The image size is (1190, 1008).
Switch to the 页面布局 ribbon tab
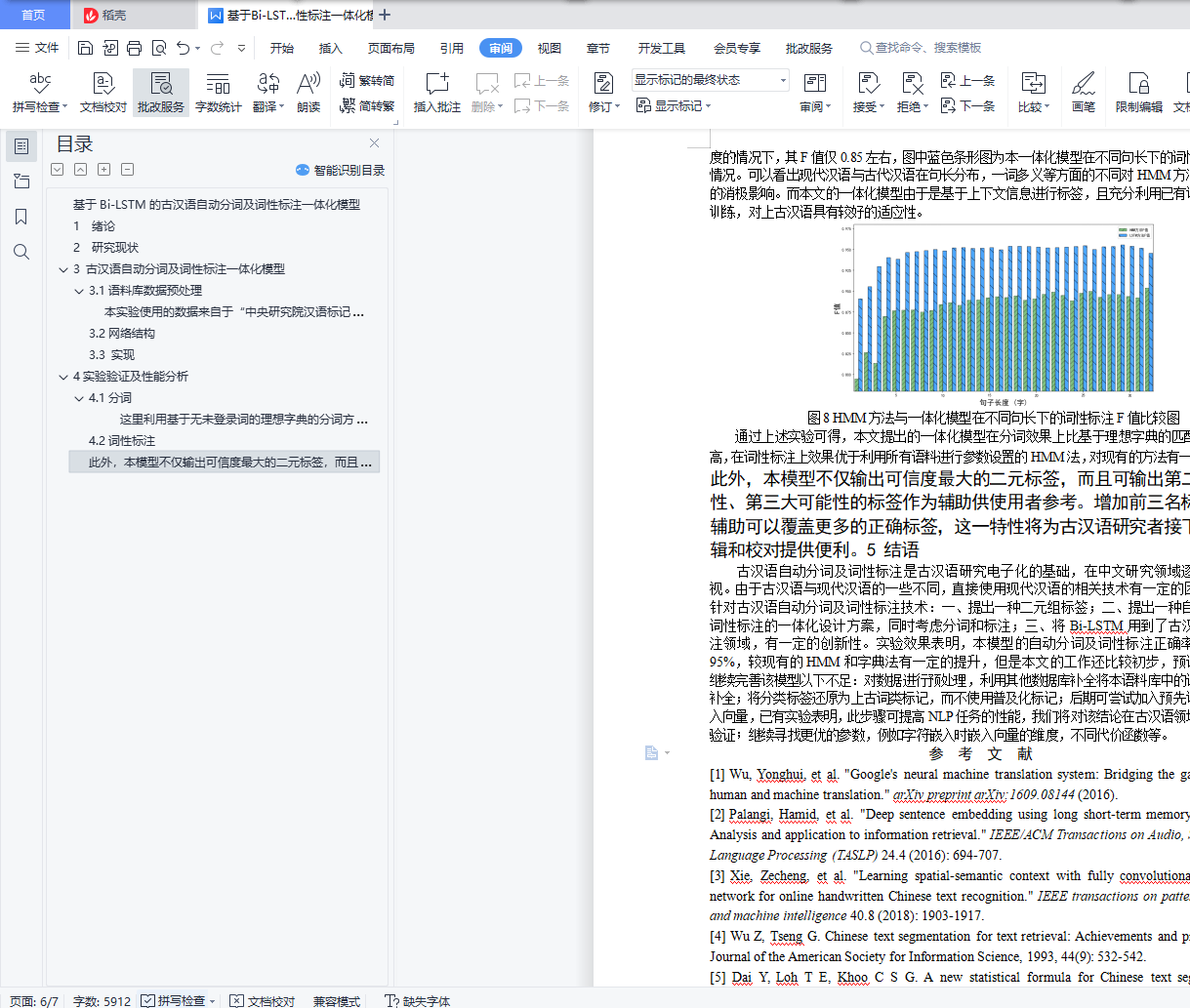coord(390,48)
